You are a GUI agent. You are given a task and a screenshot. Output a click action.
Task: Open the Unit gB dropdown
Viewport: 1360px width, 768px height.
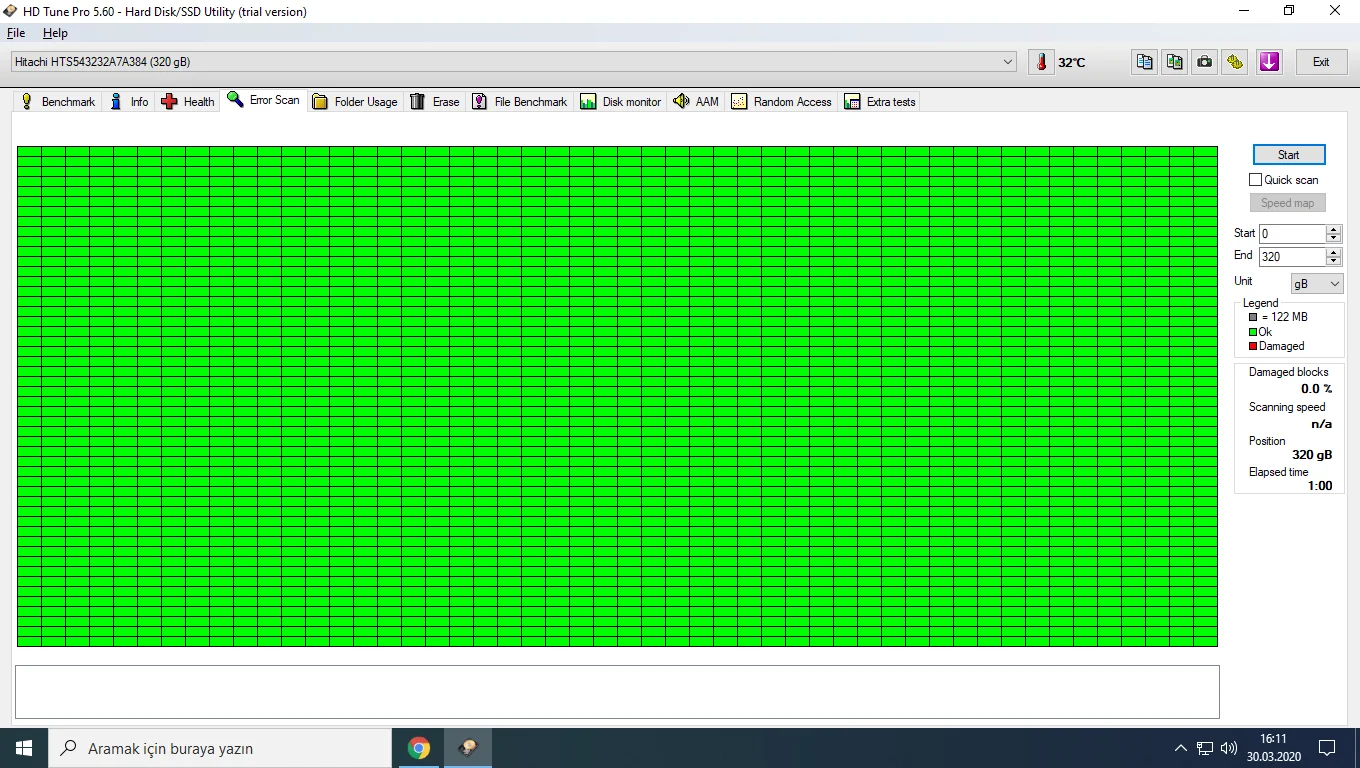point(1317,284)
